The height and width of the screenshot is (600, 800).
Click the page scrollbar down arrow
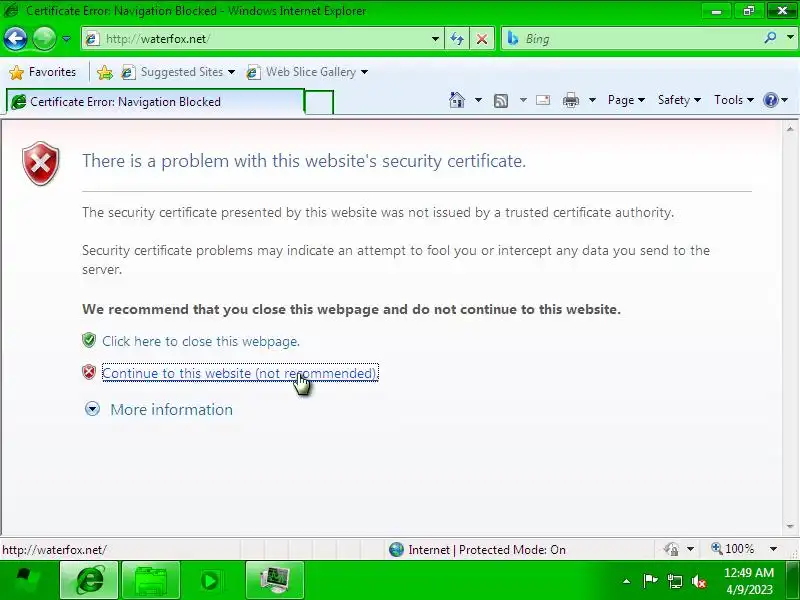click(790, 526)
